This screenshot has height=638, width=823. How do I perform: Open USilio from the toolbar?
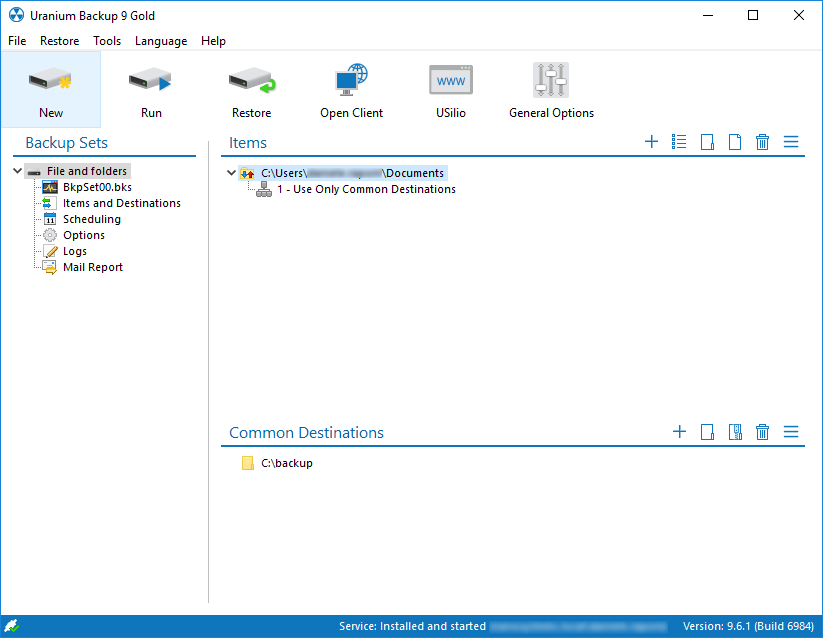tap(450, 90)
